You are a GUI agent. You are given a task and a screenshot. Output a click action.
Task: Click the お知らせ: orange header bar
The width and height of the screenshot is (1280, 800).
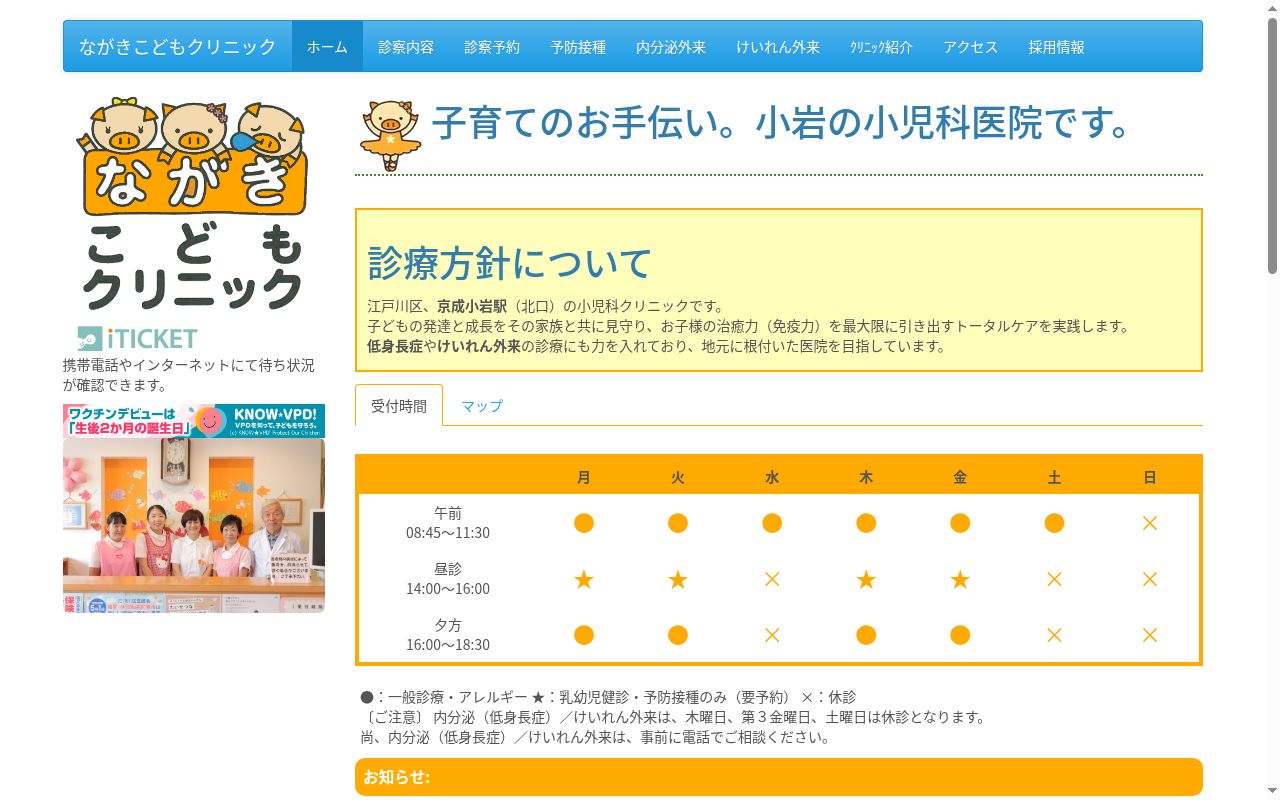pyautogui.click(x=779, y=777)
